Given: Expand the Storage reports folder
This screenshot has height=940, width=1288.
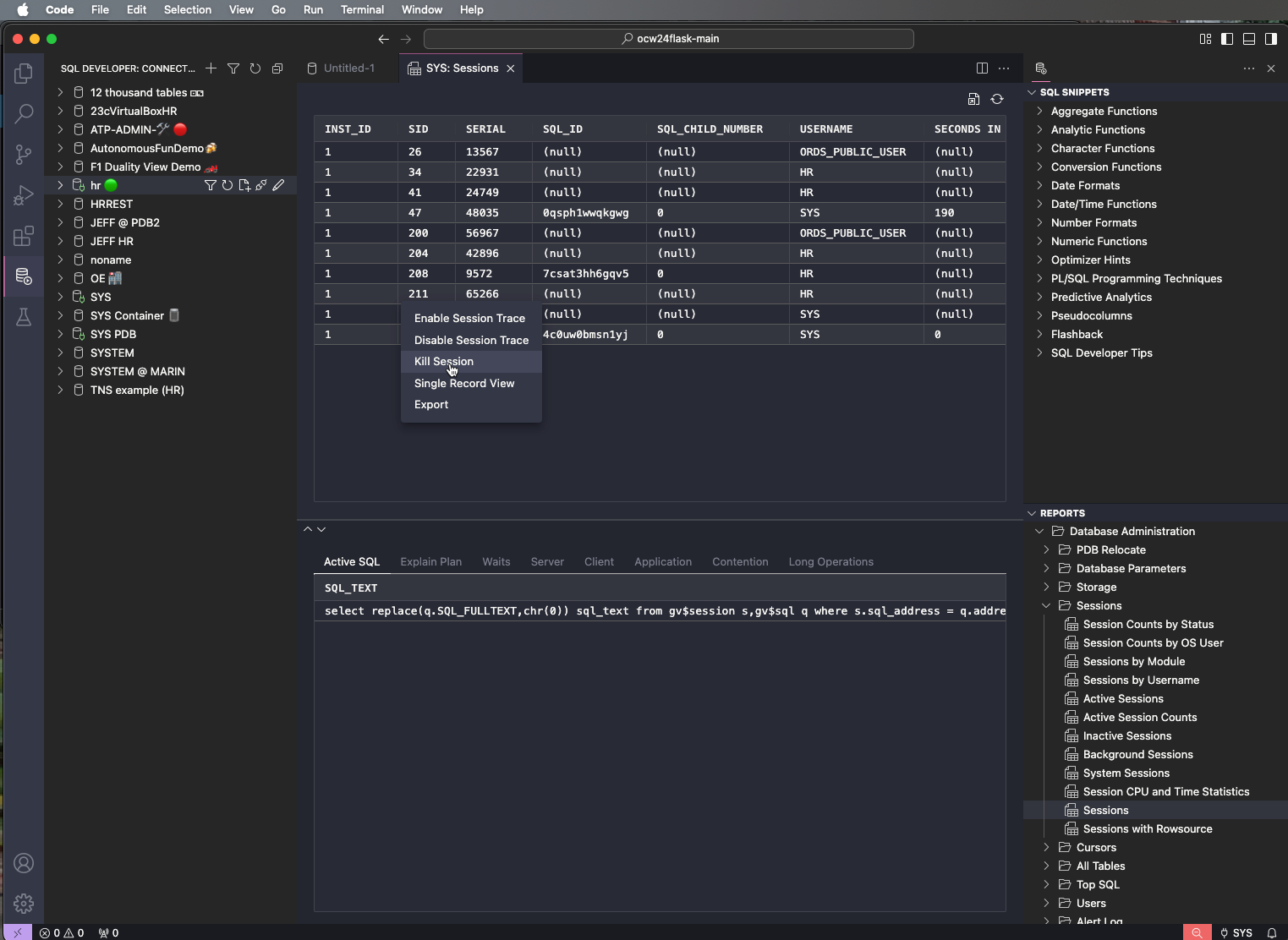Looking at the screenshot, I should click(x=1046, y=587).
